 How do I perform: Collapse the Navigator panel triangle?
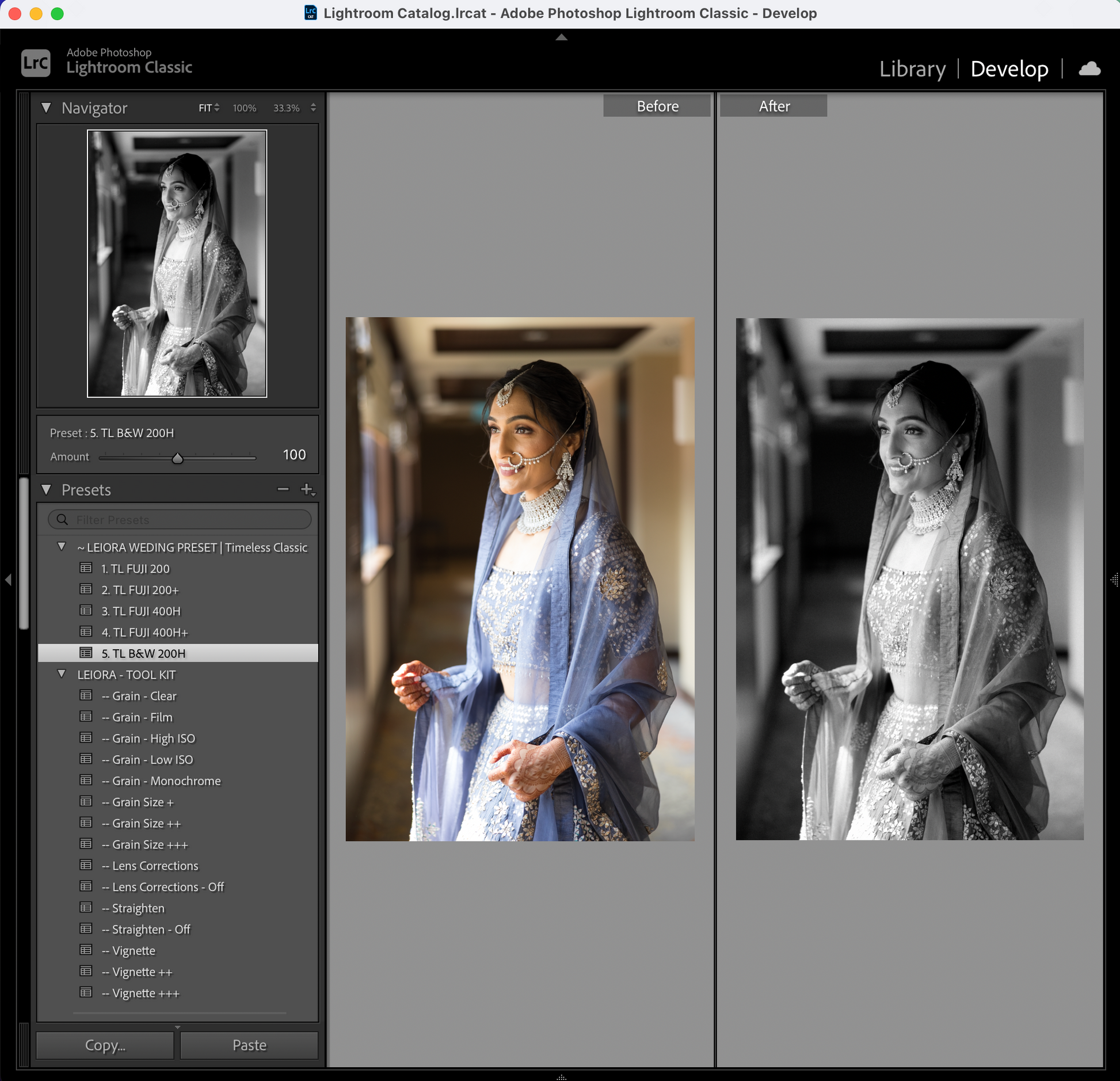coord(47,108)
